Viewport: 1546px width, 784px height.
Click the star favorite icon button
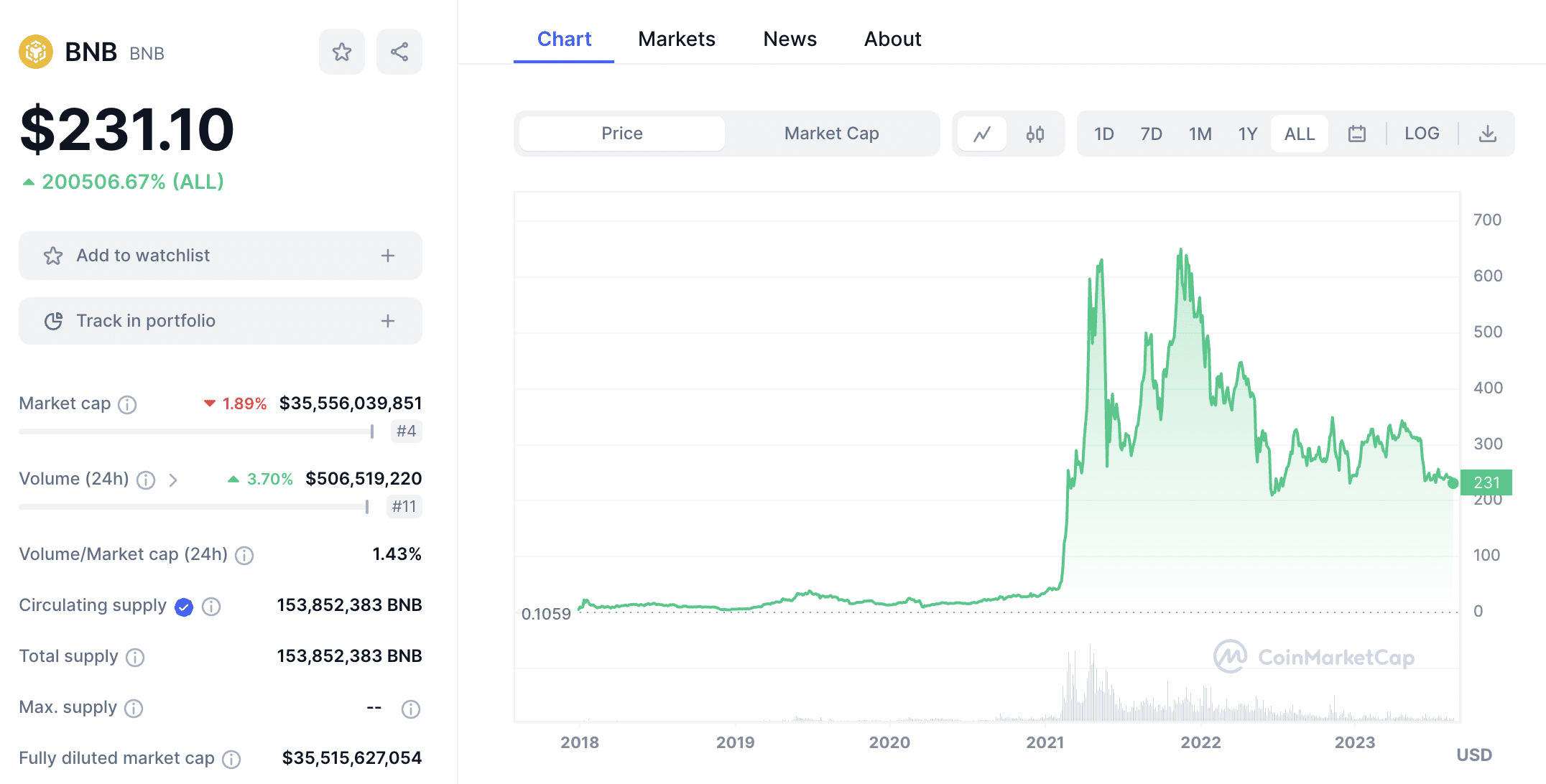(342, 52)
